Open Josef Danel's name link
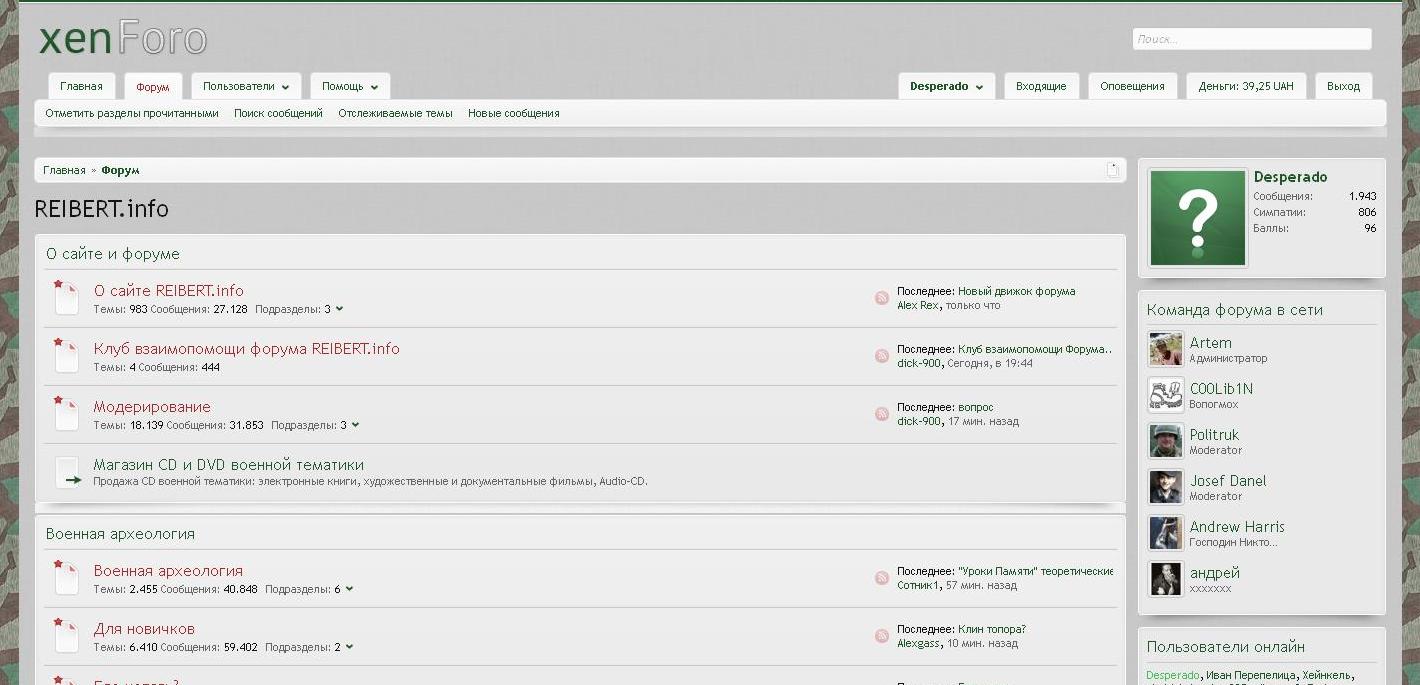This screenshot has height=685, width=1420. click(x=1228, y=481)
